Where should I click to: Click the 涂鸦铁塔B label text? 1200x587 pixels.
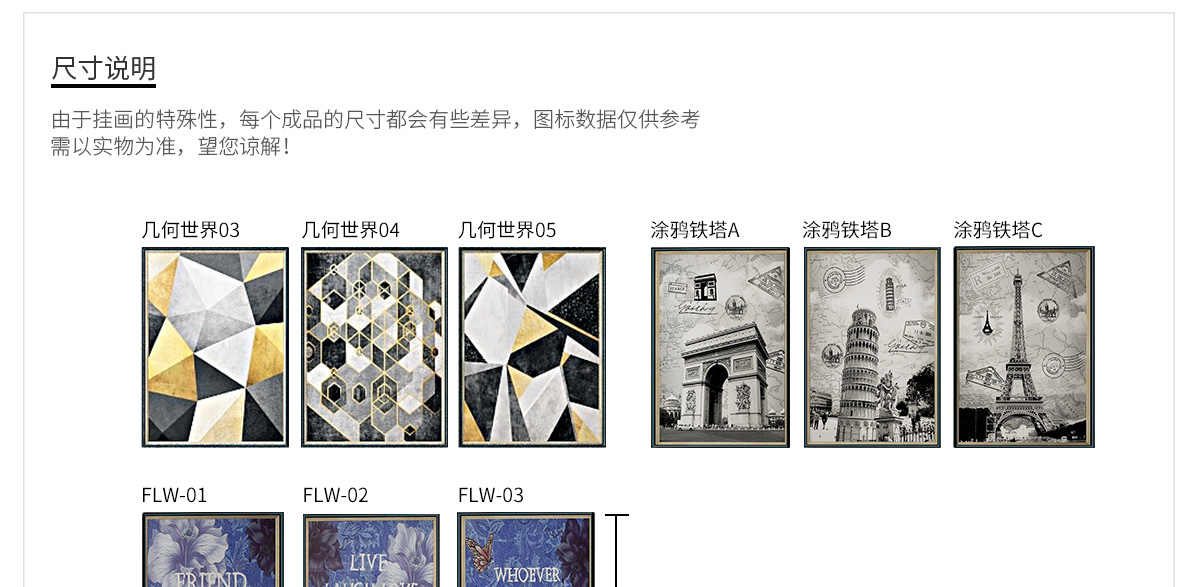click(x=847, y=230)
